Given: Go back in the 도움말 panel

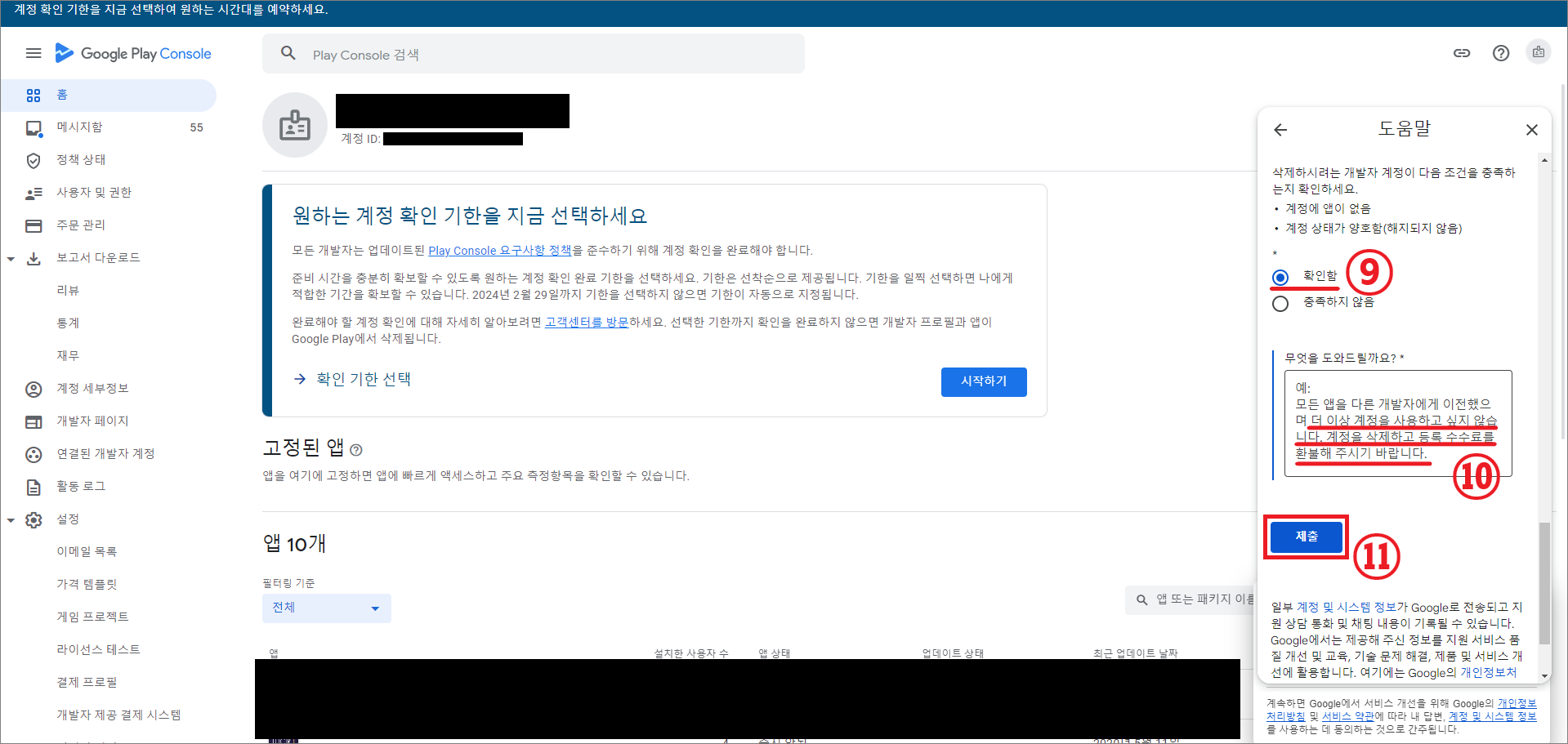Looking at the screenshot, I should click(x=1280, y=129).
